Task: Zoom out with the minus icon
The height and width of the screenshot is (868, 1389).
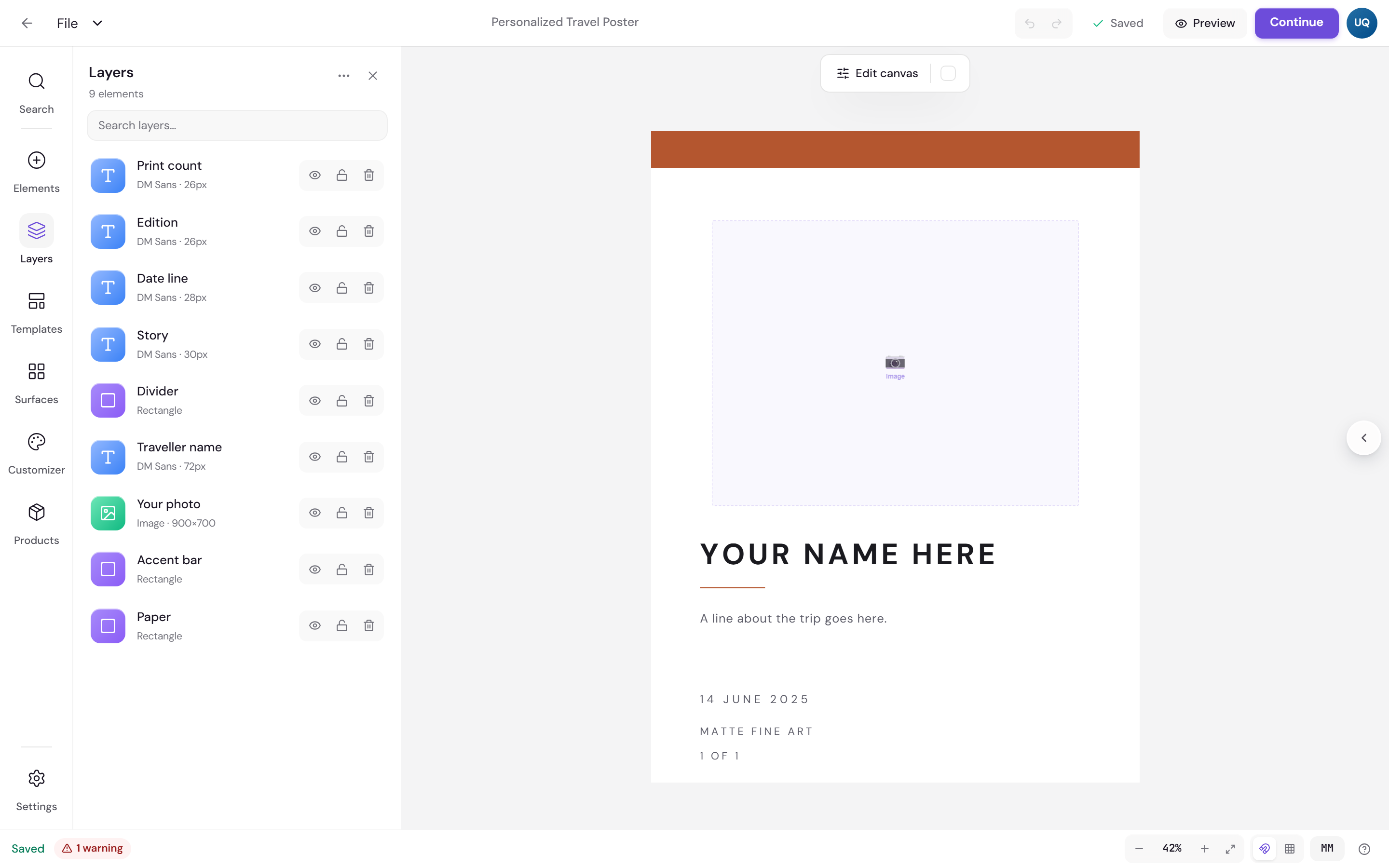Action: pyautogui.click(x=1139, y=849)
